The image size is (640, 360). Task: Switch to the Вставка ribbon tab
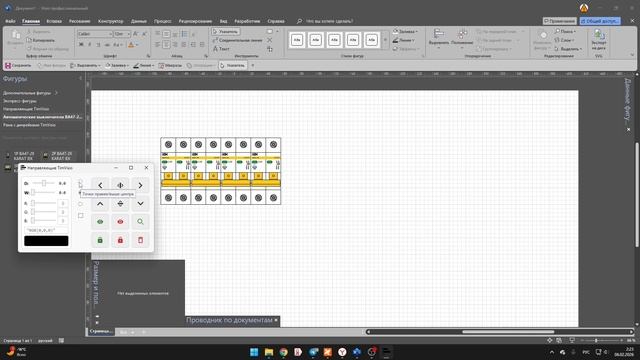(54, 21)
